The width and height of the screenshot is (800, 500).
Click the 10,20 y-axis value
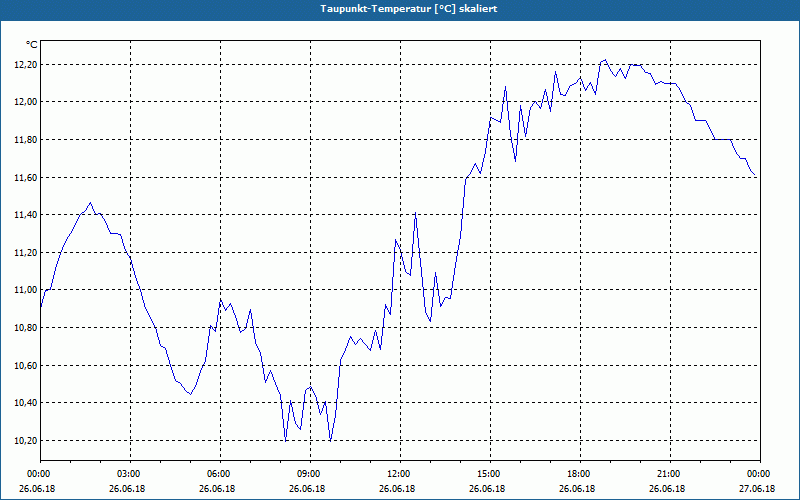[x=26, y=440]
